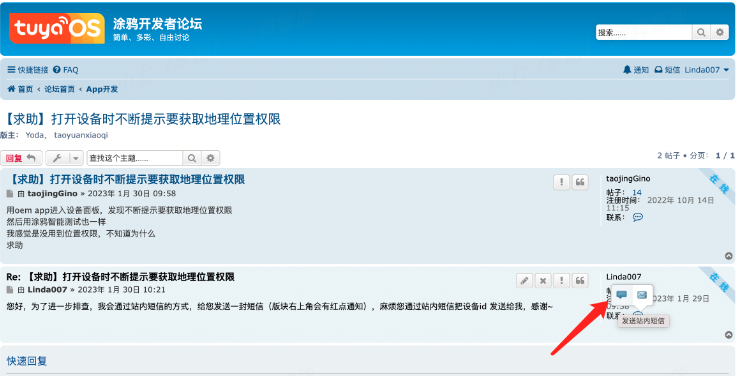736x376 pixels.
Task: Send email via envelope popup icon
Action: [x=642, y=295]
